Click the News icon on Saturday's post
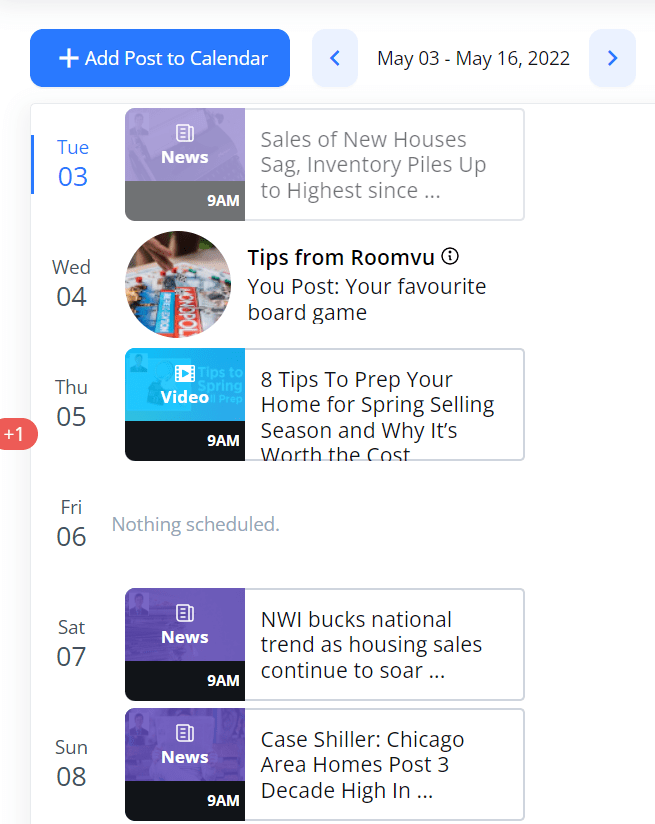Screen dimensions: 655x824 184,613
